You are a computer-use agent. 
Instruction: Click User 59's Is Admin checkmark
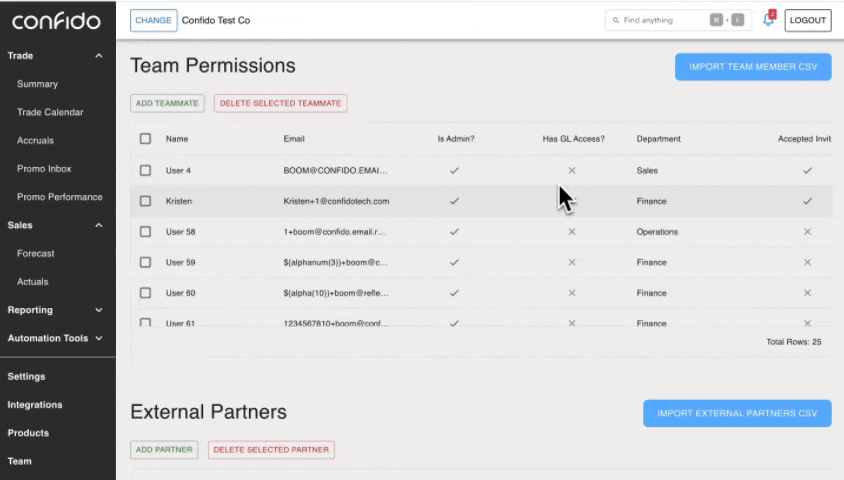454,263
